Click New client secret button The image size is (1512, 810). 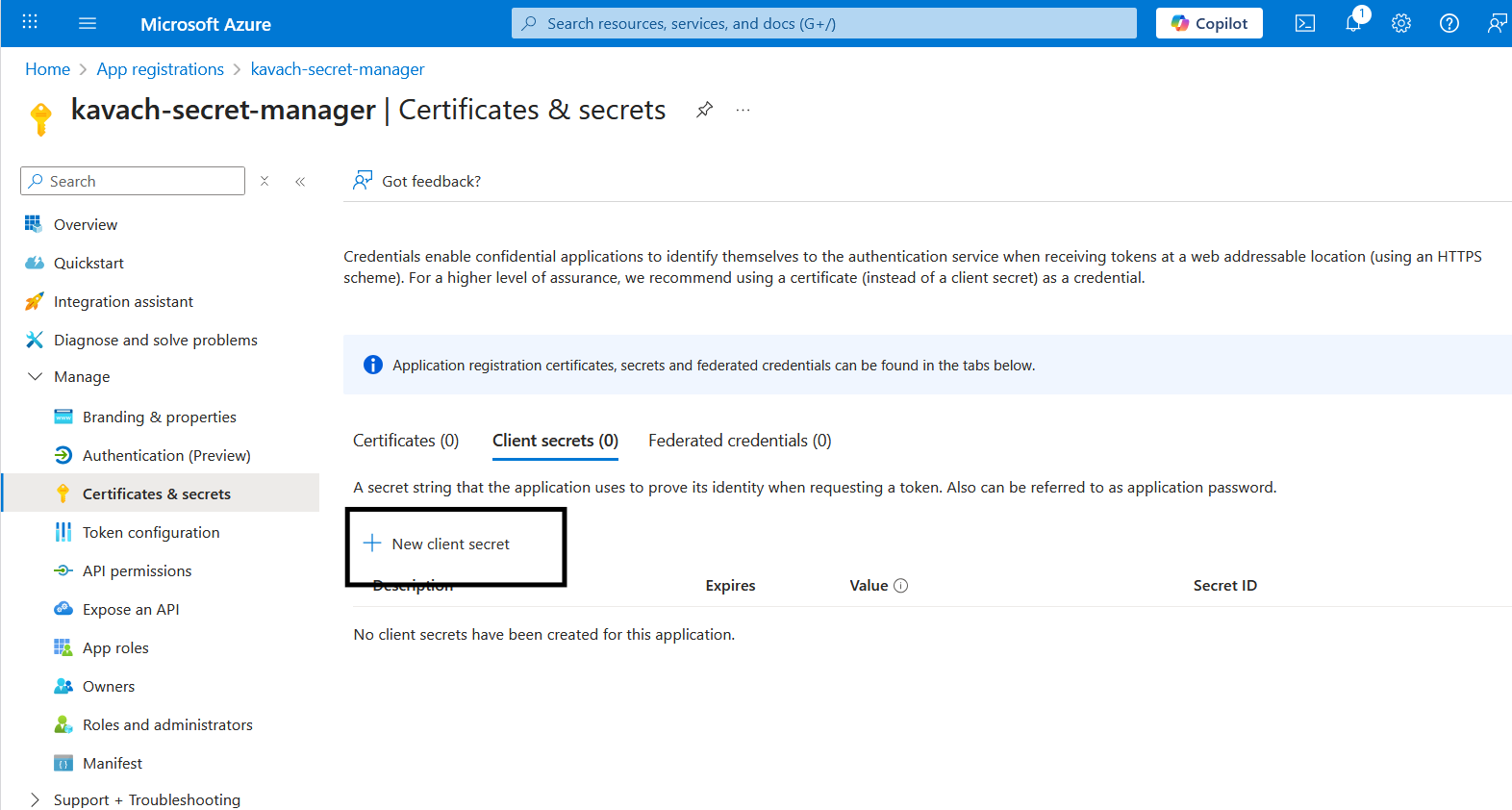point(437,544)
